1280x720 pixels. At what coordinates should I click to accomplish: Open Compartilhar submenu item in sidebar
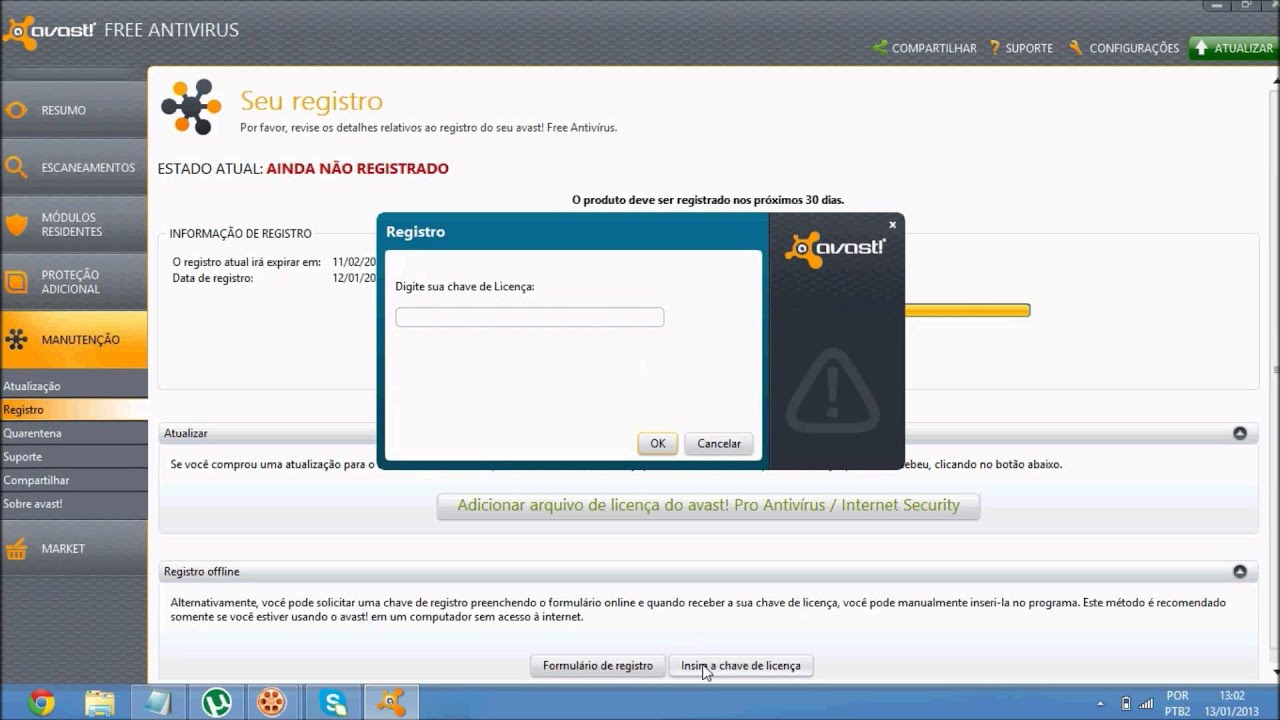point(74,480)
